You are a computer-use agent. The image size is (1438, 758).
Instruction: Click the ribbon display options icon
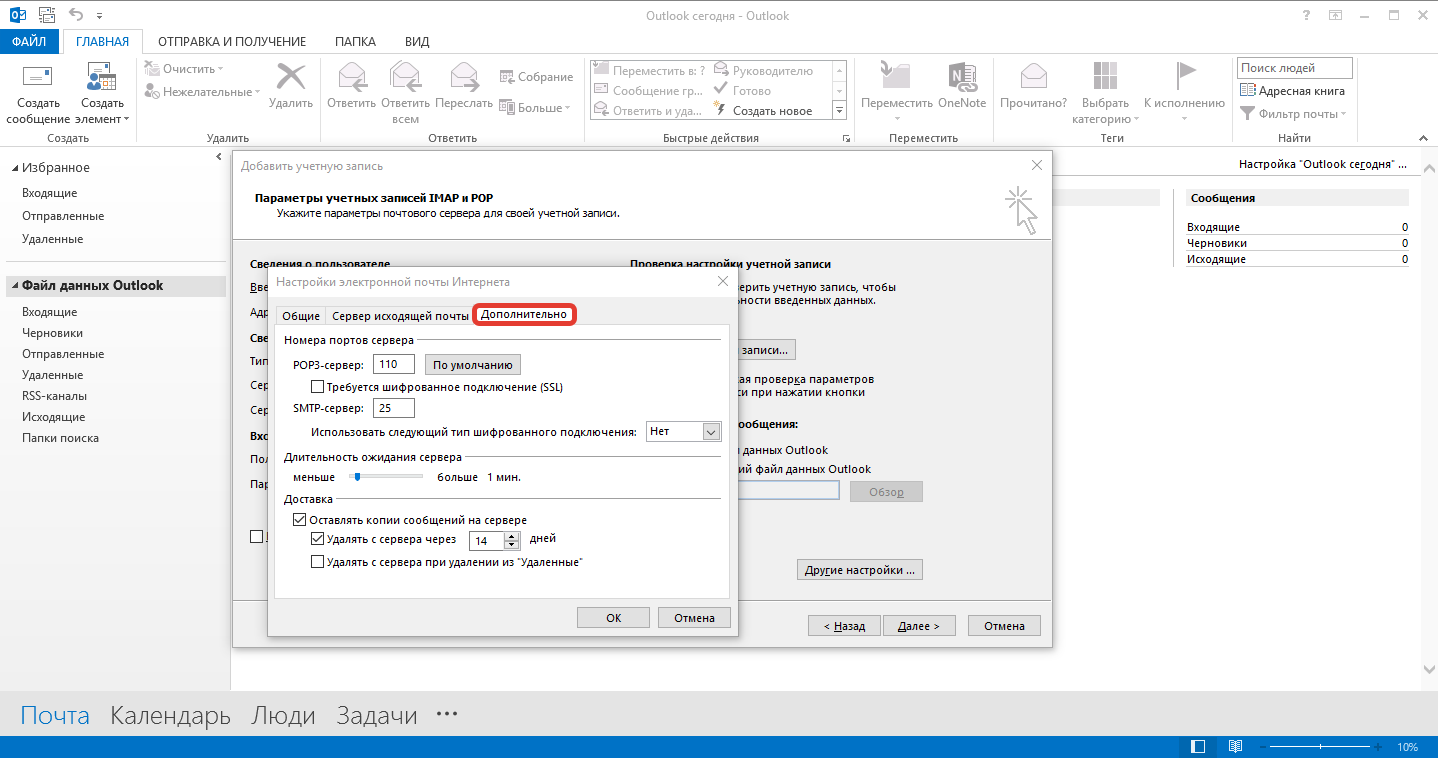pos(1335,15)
